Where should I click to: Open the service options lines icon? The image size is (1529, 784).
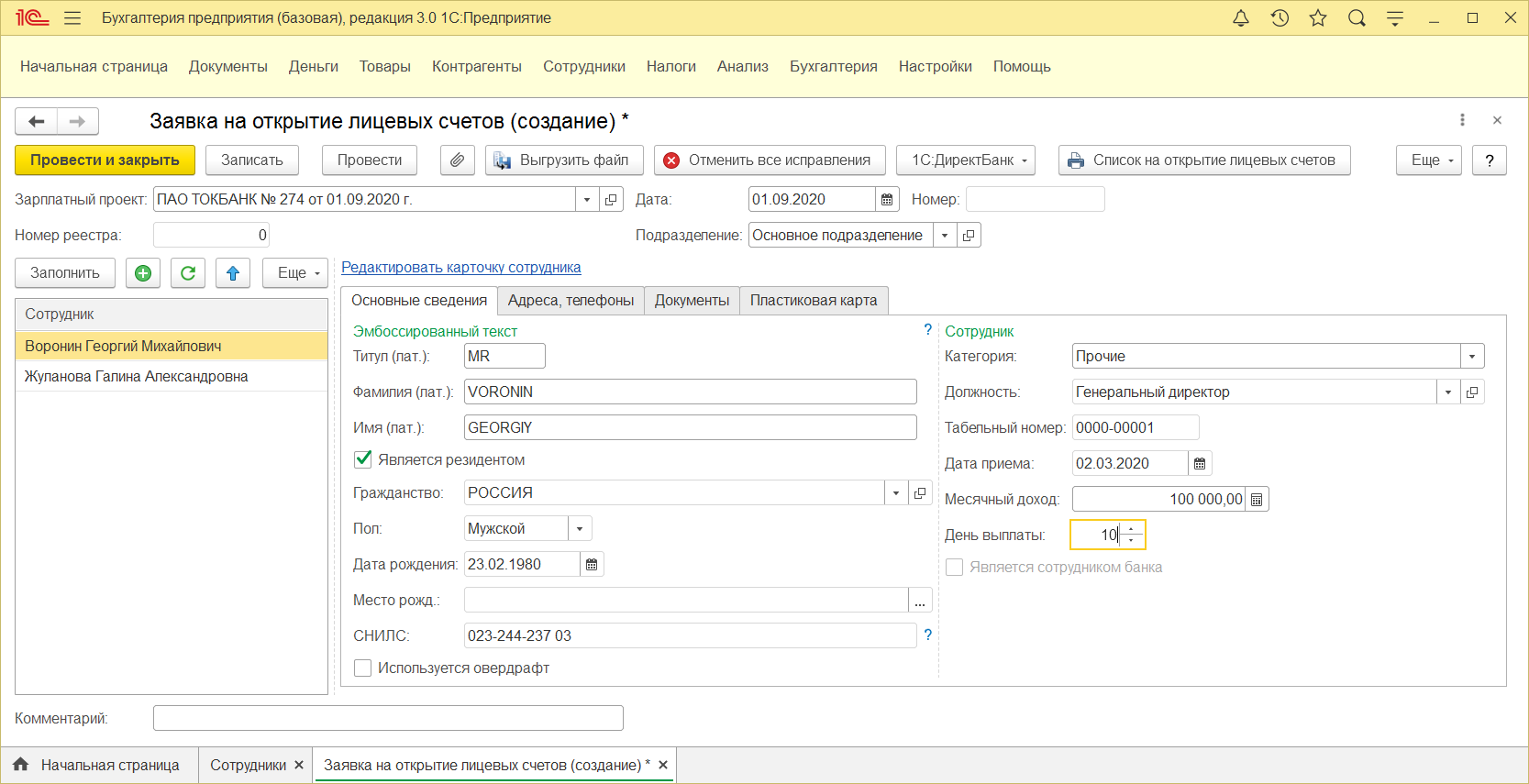click(1395, 18)
